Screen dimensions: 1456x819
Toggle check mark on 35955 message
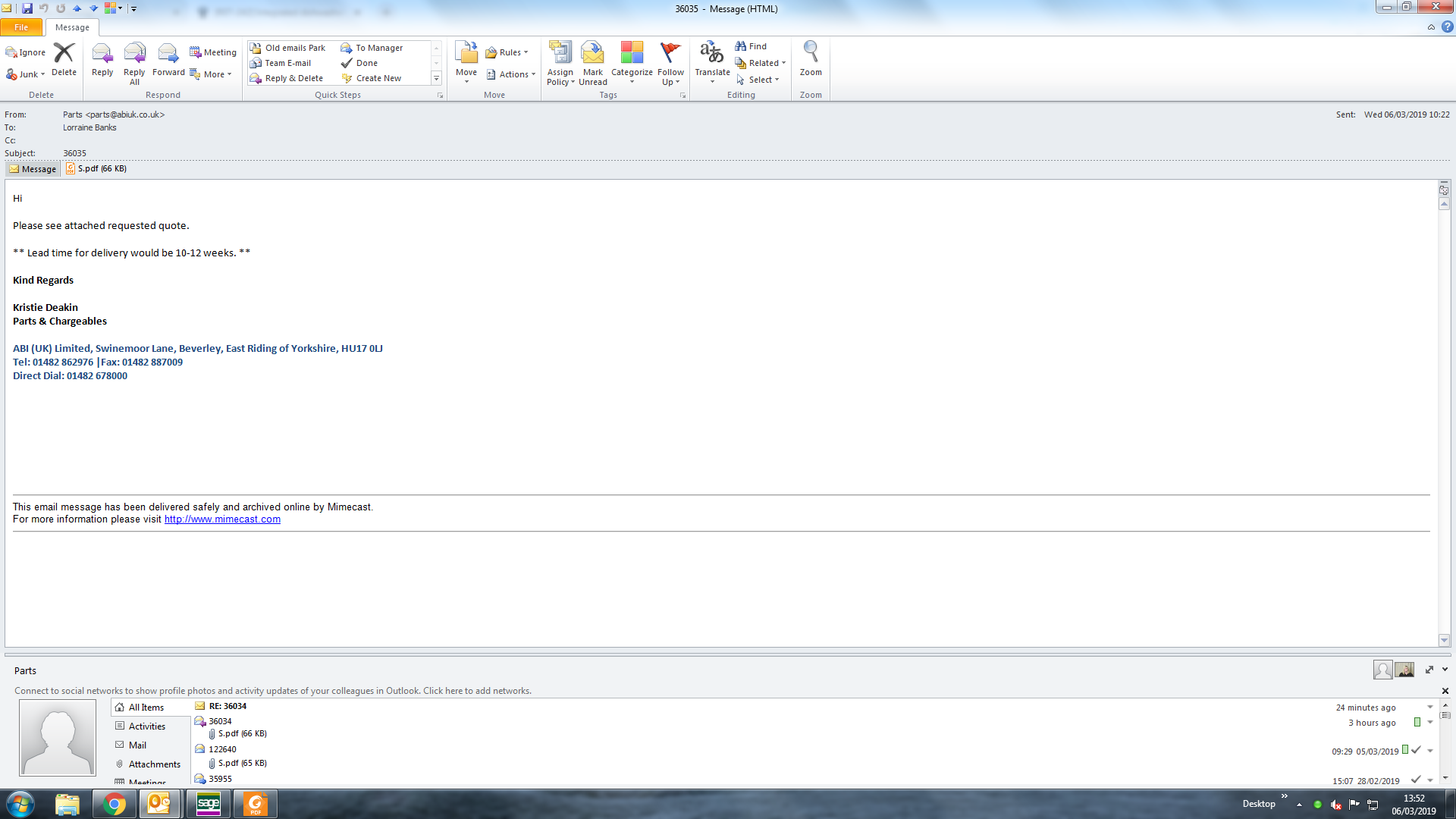[1416, 780]
